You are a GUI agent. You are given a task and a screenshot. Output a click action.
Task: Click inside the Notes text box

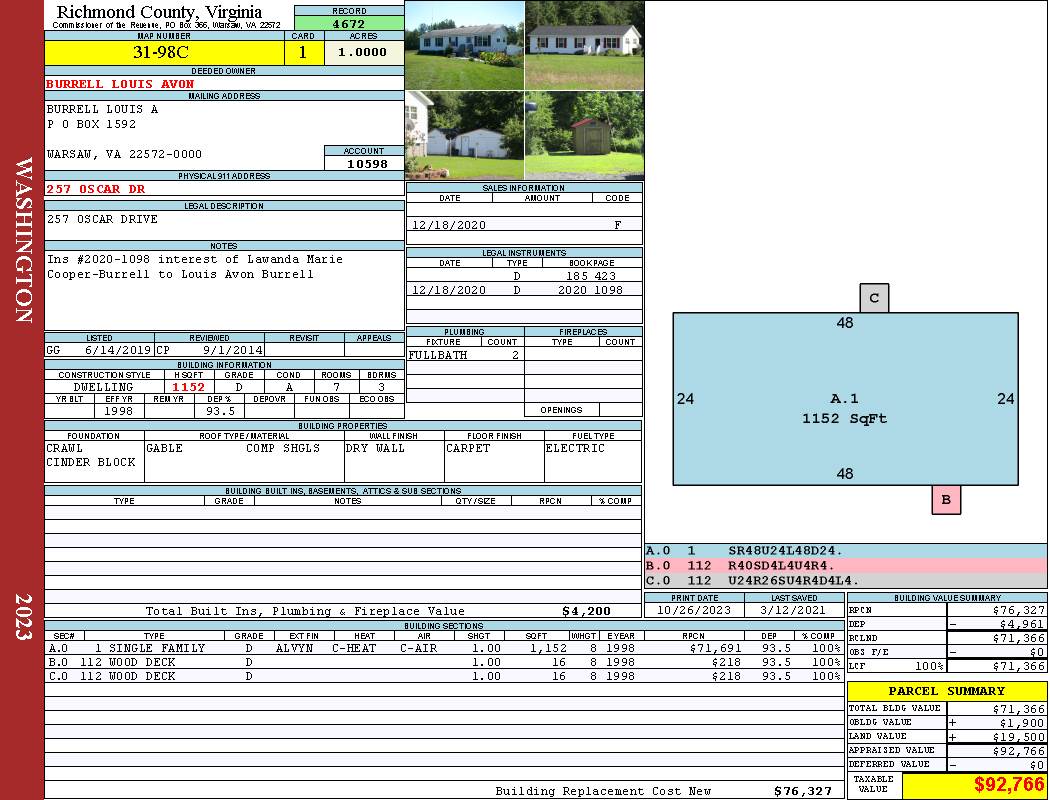pos(223,290)
